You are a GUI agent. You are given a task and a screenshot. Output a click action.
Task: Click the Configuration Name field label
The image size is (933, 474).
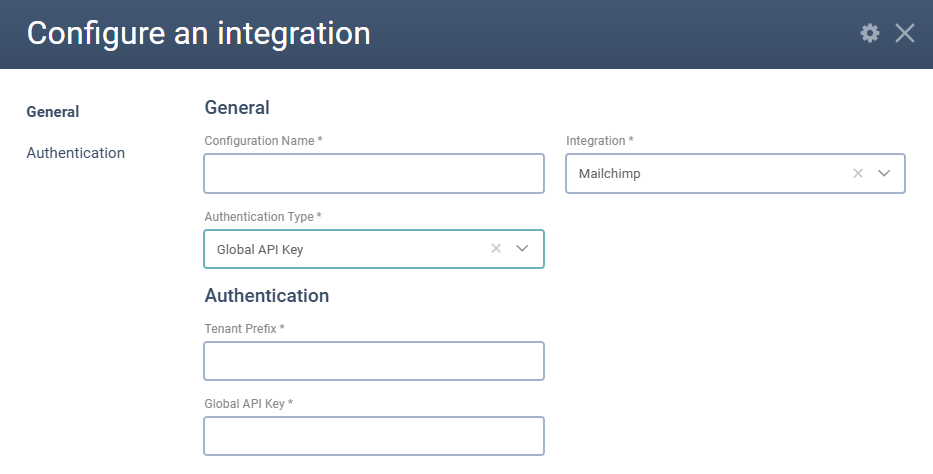(263, 141)
